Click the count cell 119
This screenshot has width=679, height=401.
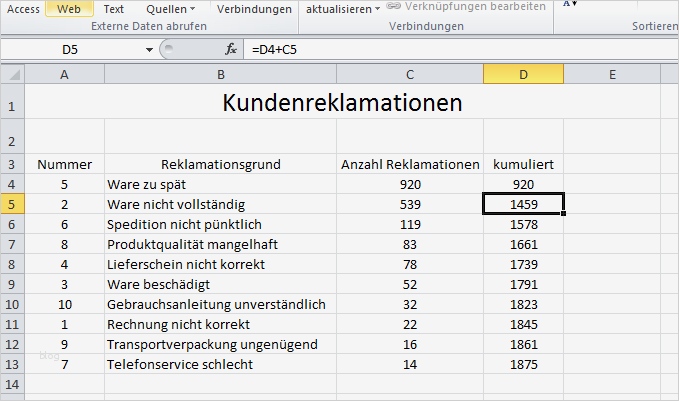tap(410, 224)
